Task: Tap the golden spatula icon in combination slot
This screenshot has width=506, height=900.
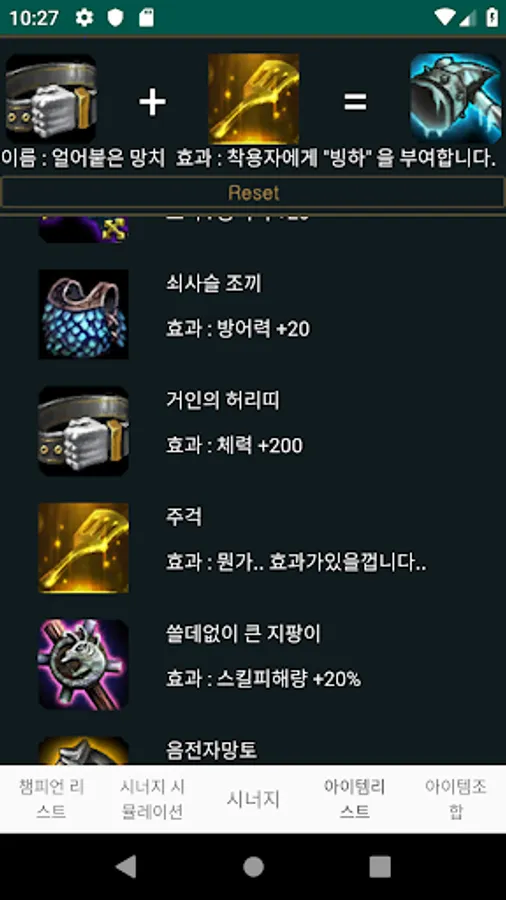Action: (x=253, y=99)
